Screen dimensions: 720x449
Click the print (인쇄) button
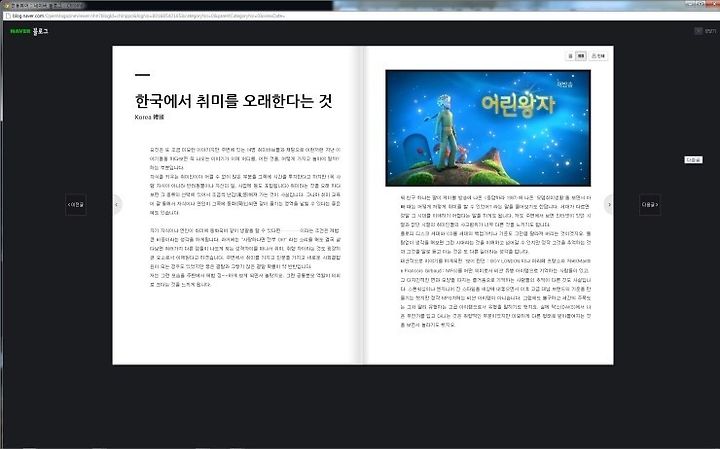[598, 56]
